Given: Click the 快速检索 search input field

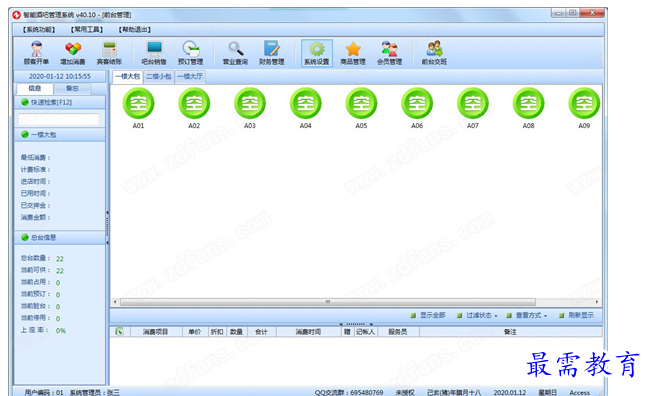Looking at the screenshot, I should pos(59,119).
